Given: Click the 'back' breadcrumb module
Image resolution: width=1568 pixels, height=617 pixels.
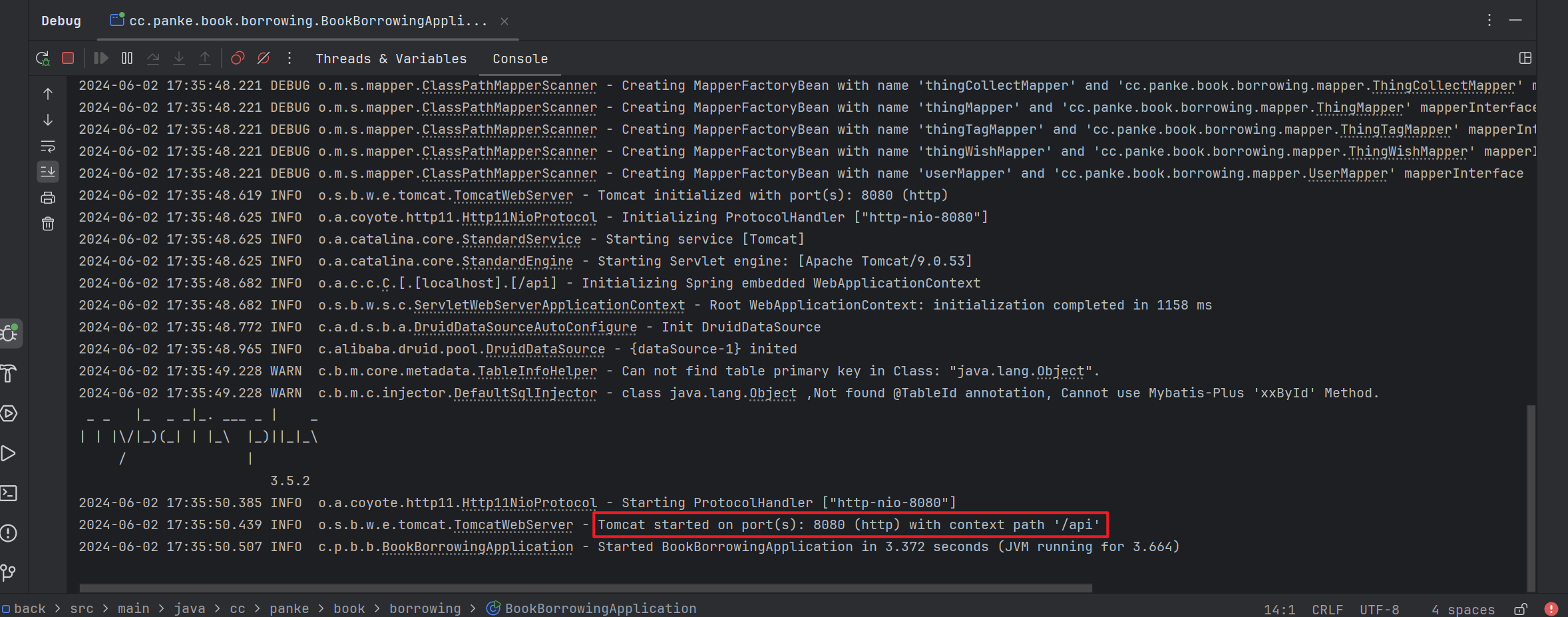Looking at the screenshot, I should (24, 608).
